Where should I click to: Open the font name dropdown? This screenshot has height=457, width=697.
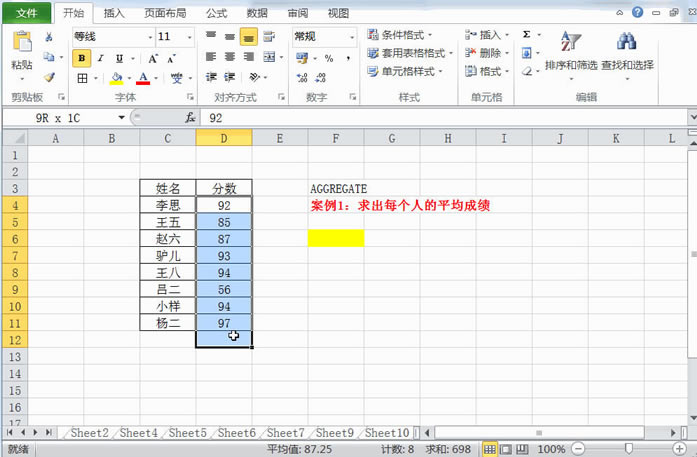coord(150,37)
